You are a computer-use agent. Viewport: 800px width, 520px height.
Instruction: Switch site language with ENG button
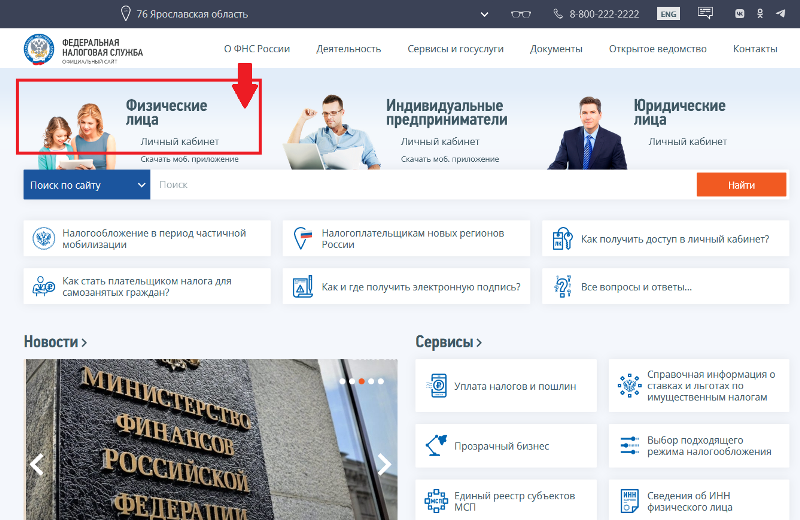pos(668,14)
